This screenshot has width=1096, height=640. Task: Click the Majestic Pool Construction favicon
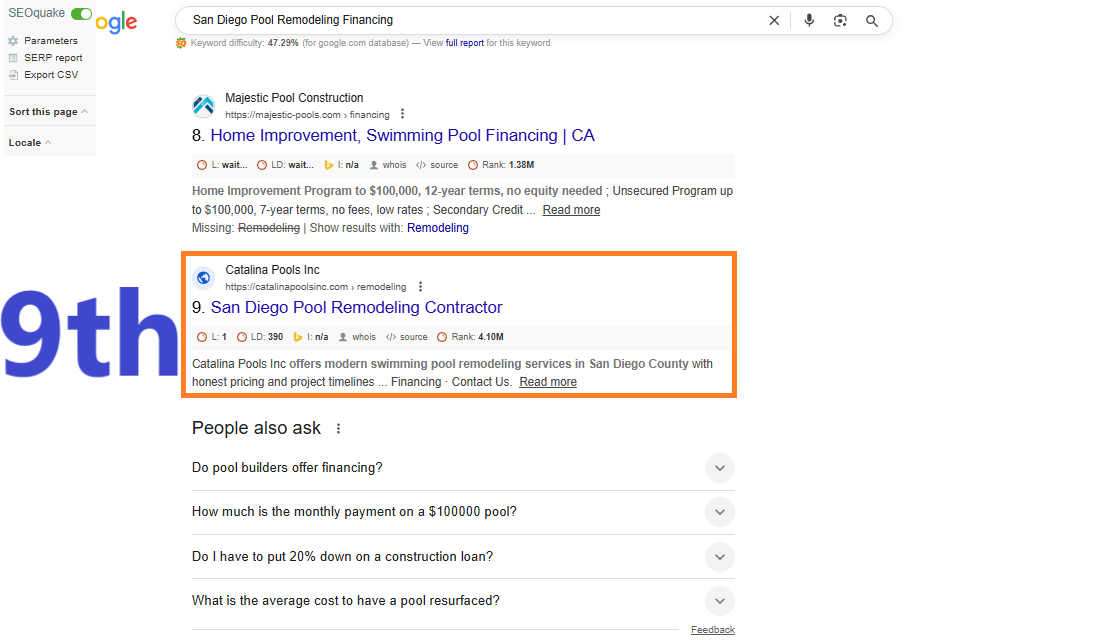pyautogui.click(x=203, y=106)
